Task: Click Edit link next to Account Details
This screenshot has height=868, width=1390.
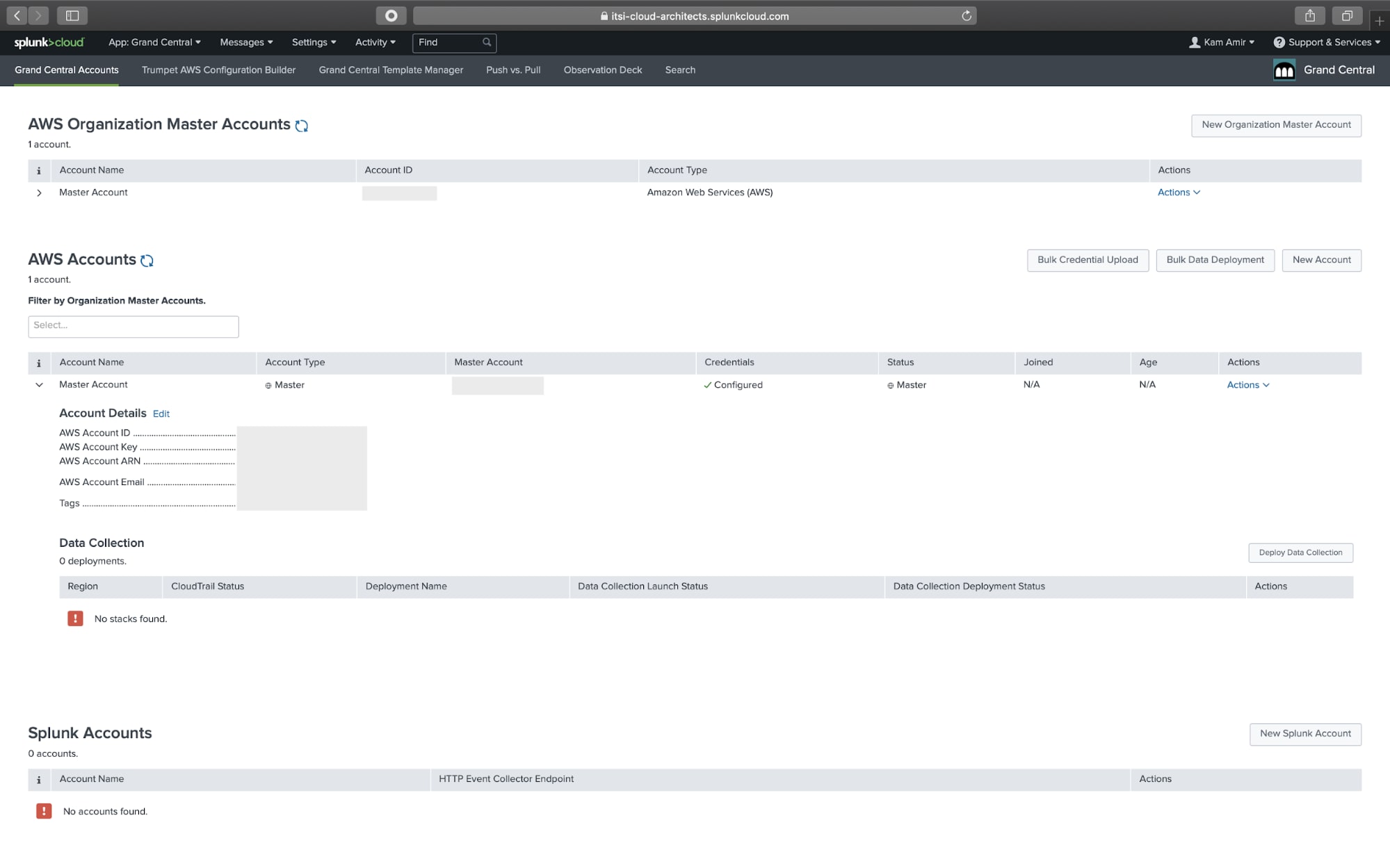Action: tap(161, 414)
